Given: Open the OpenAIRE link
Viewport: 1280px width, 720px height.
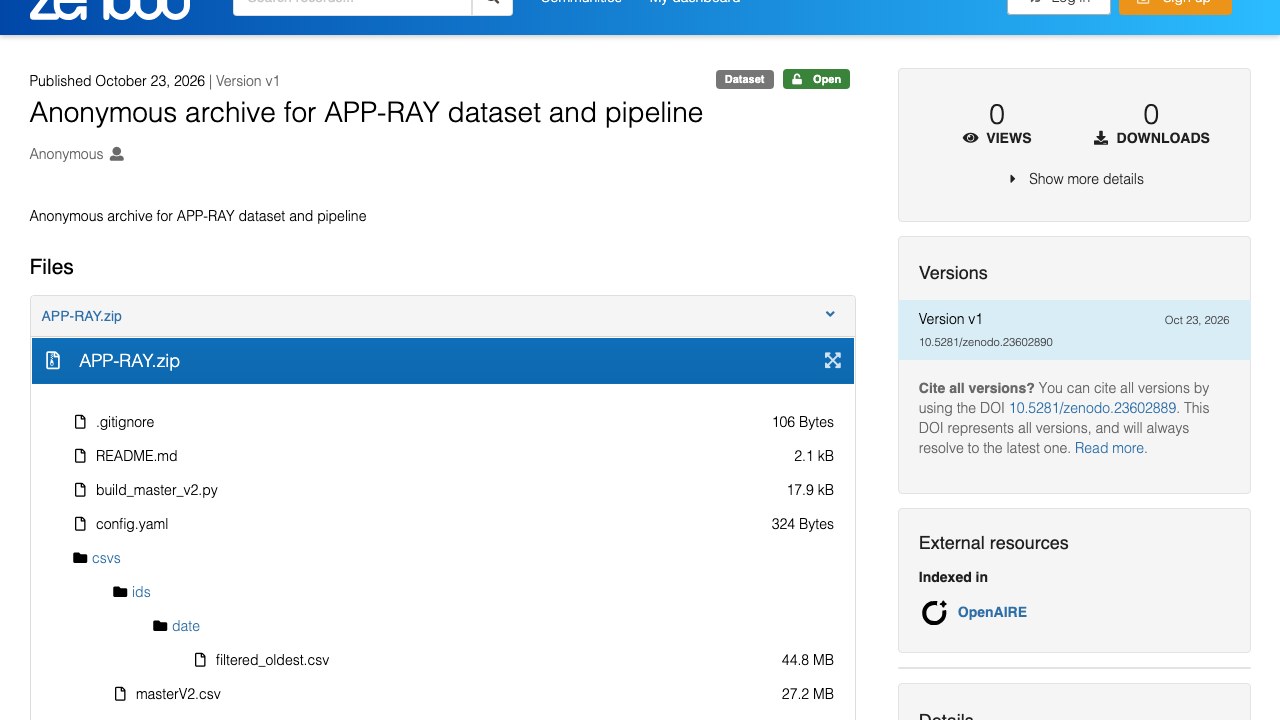Looking at the screenshot, I should point(992,612).
